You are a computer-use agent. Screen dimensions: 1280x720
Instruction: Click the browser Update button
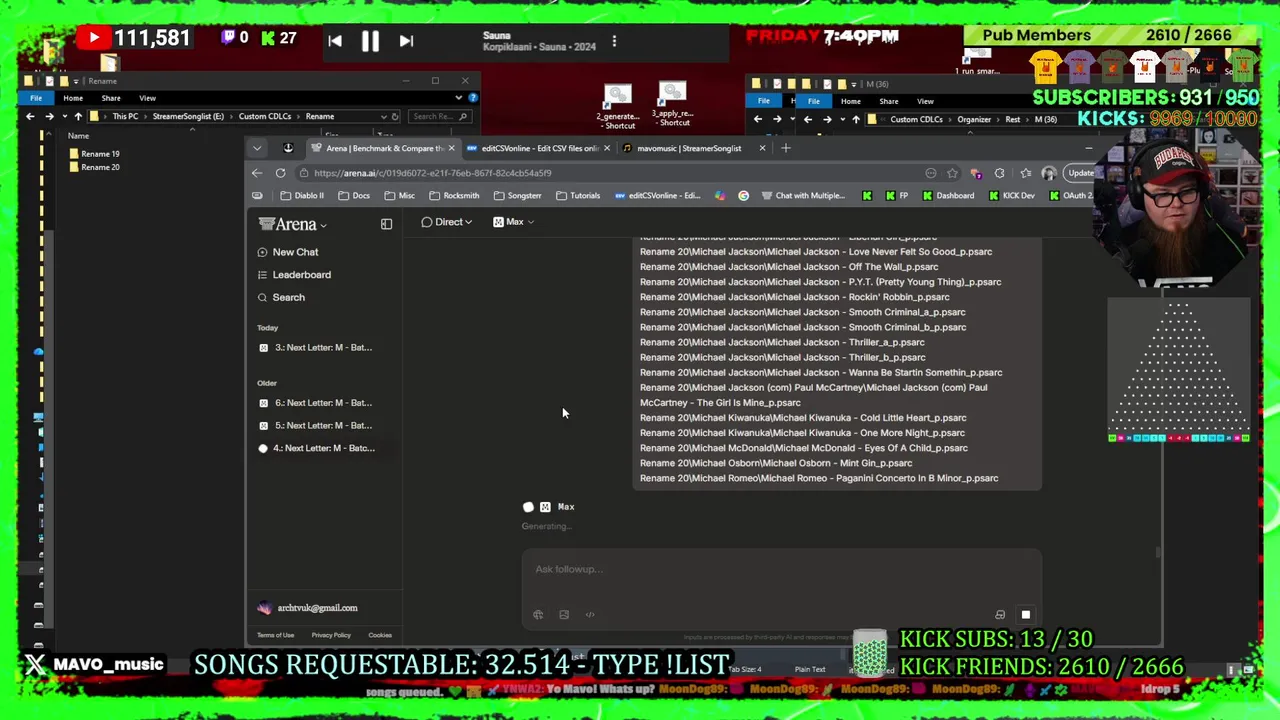(1081, 173)
